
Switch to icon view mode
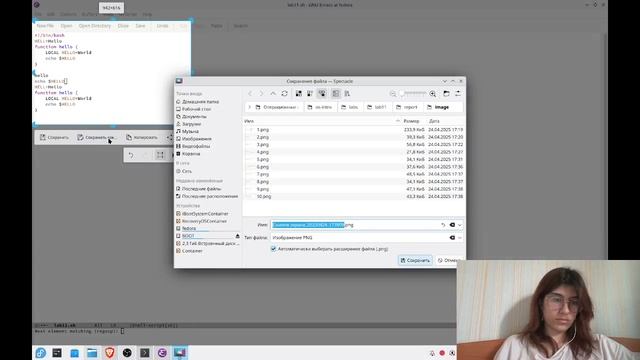[299, 93]
